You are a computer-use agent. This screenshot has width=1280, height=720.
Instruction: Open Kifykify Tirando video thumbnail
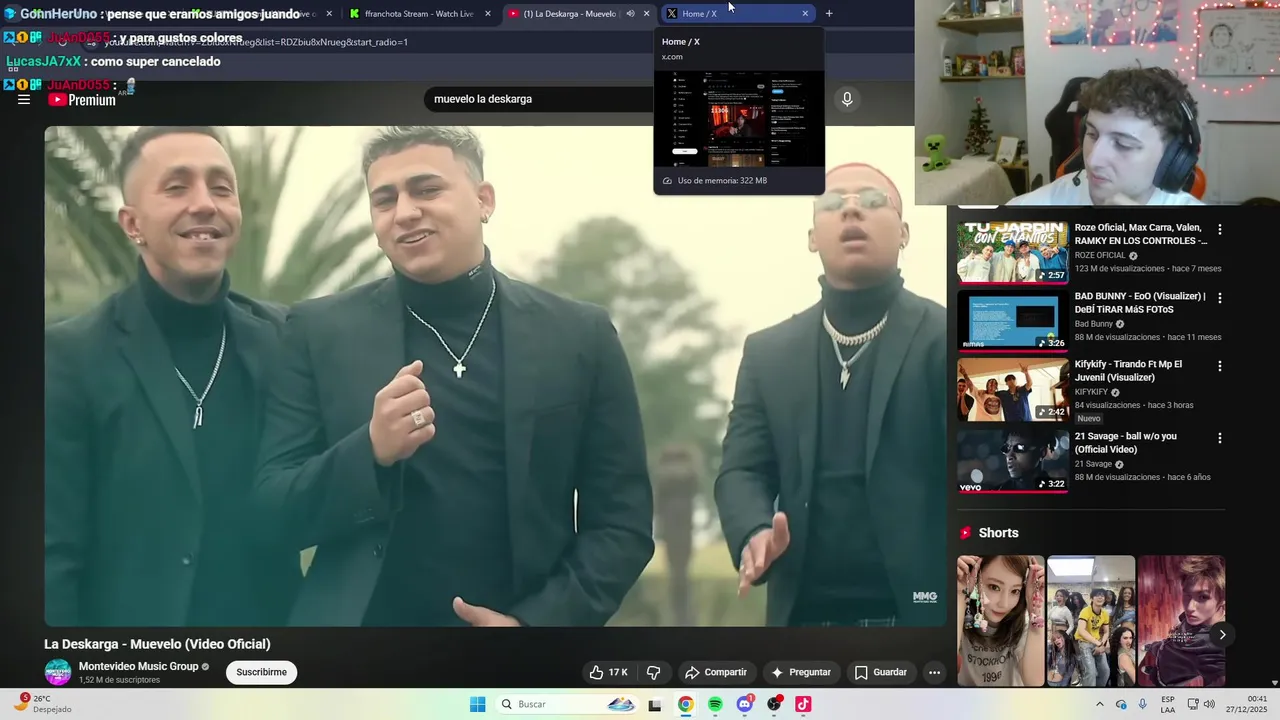pyautogui.click(x=1013, y=390)
